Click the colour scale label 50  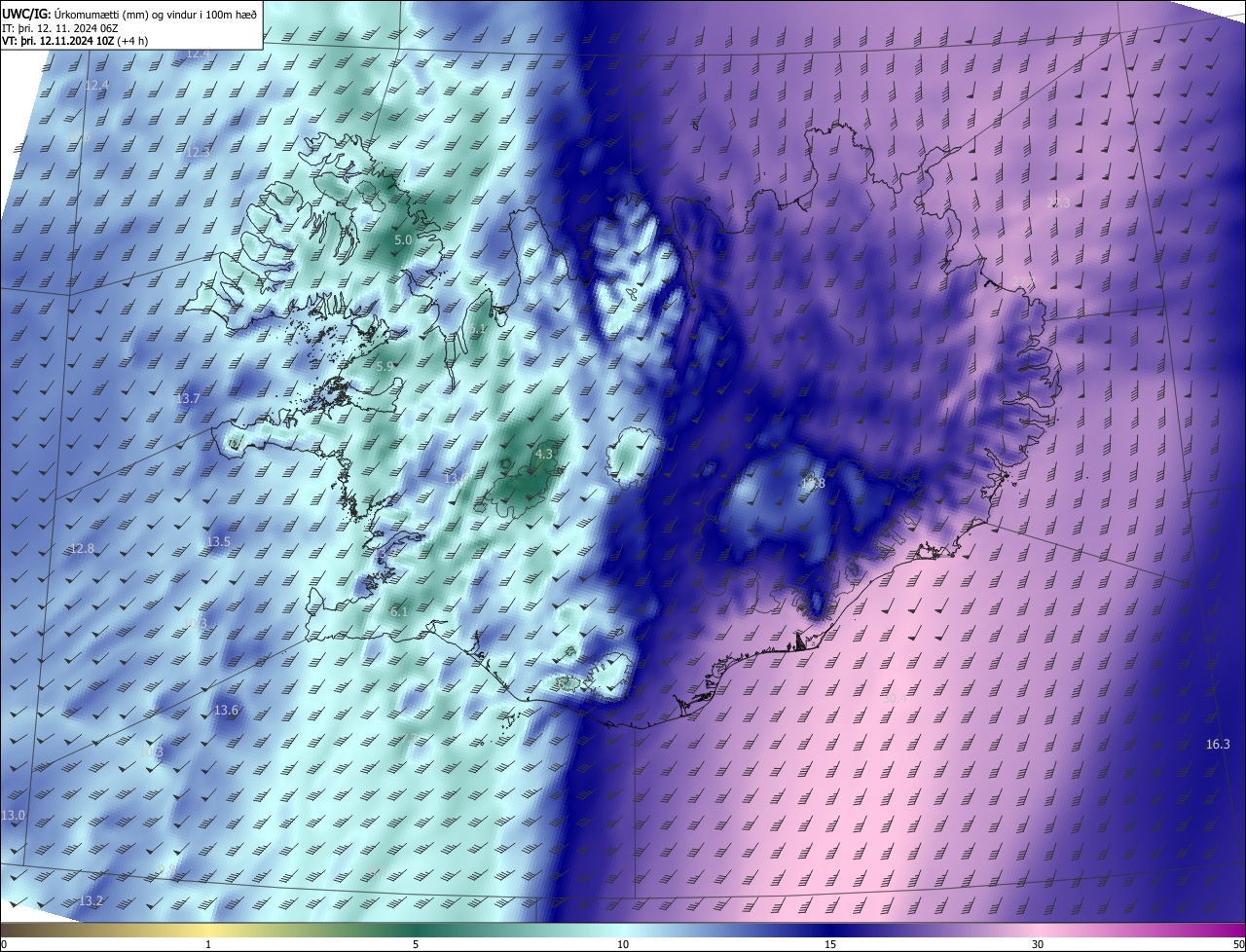[x=1238, y=944]
